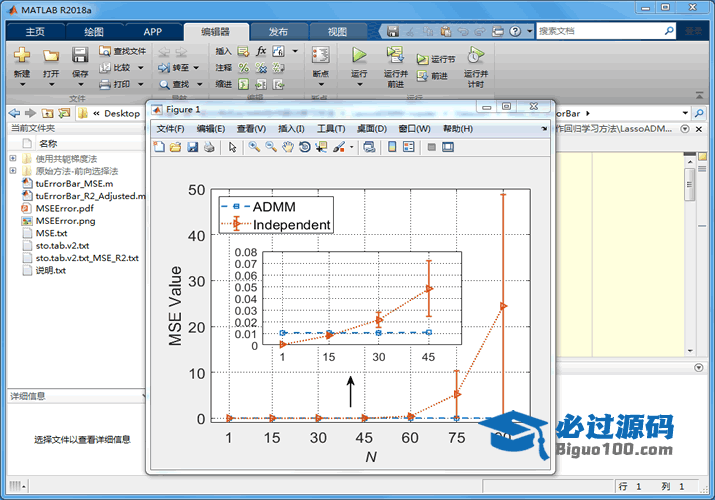Expand the 原始方法-前向选择法 folder

tap(13, 170)
